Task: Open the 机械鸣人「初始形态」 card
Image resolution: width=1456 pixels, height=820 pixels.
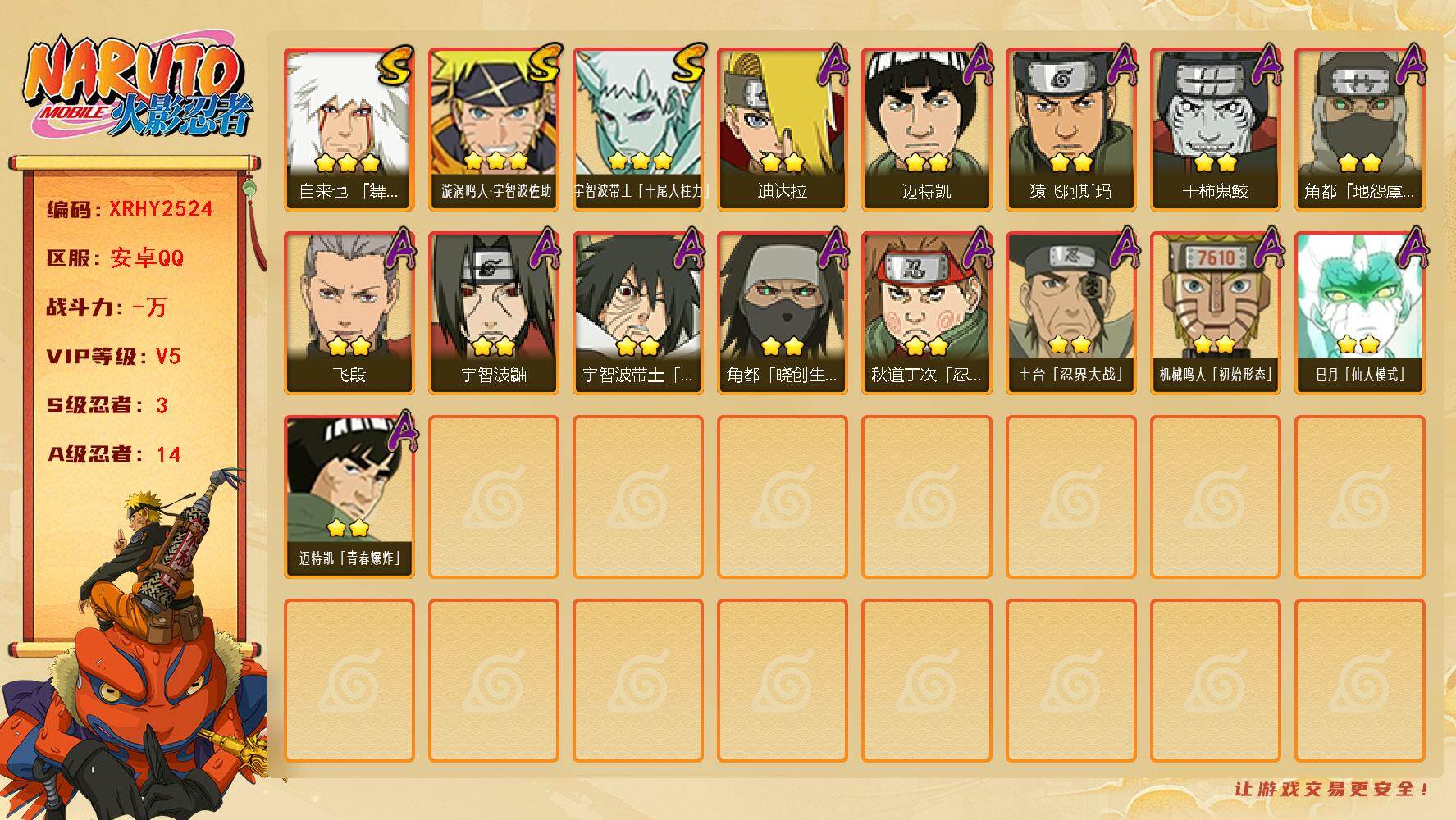Action: (1216, 312)
